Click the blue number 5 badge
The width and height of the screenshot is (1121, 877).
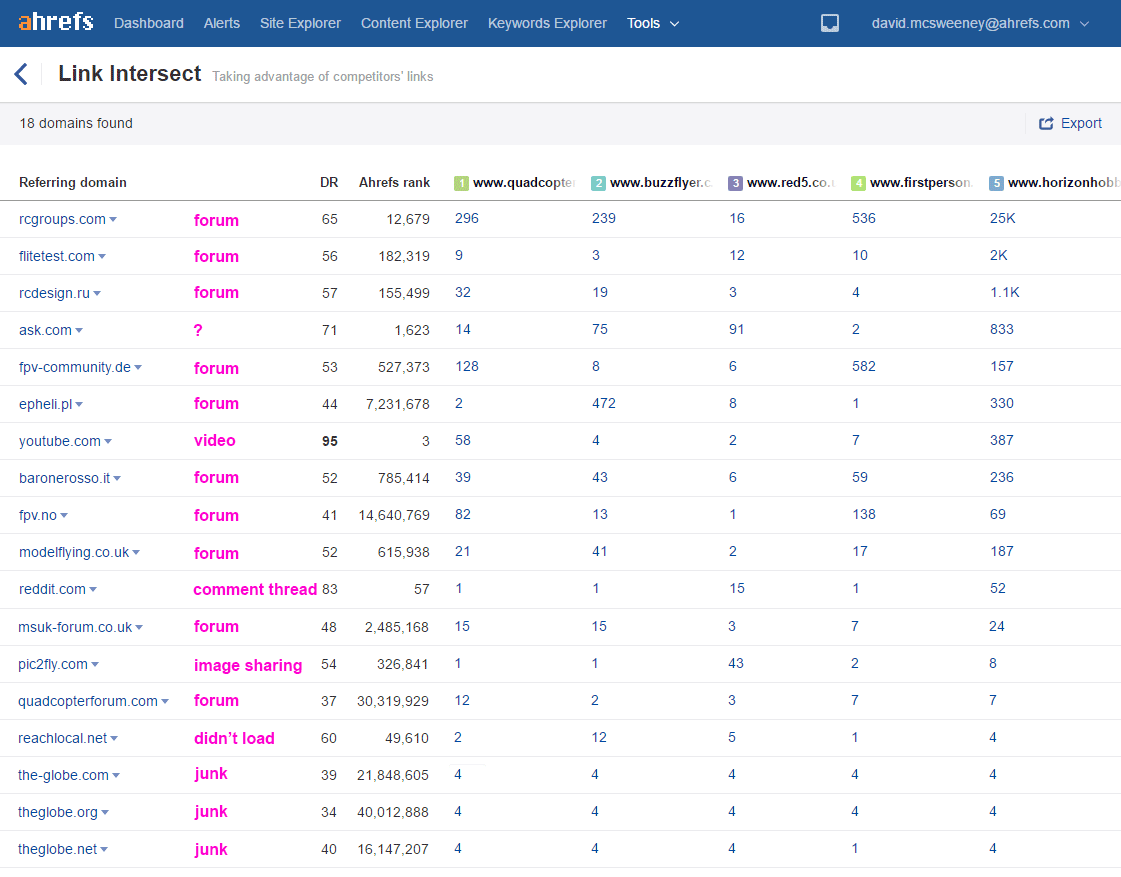point(997,184)
